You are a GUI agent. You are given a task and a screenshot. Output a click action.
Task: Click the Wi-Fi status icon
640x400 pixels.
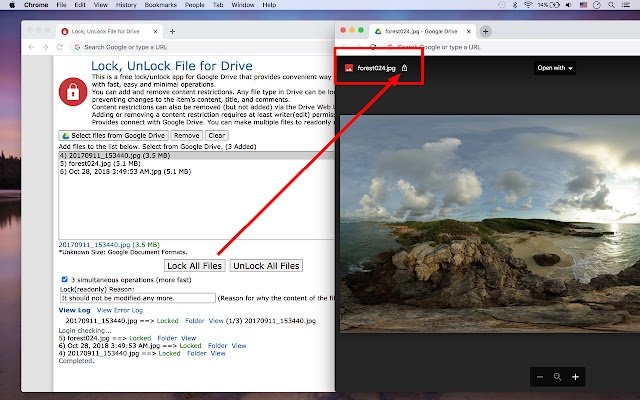tap(528, 5)
